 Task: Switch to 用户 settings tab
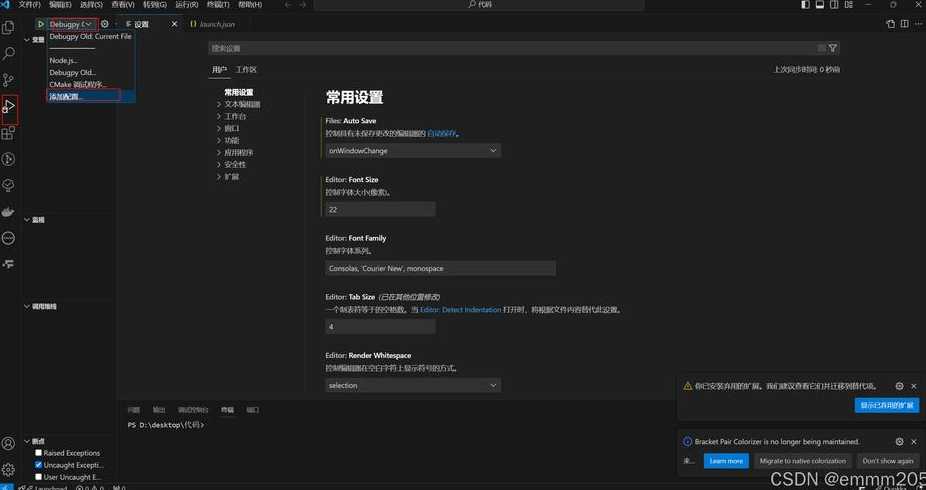pyautogui.click(x=219, y=70)
